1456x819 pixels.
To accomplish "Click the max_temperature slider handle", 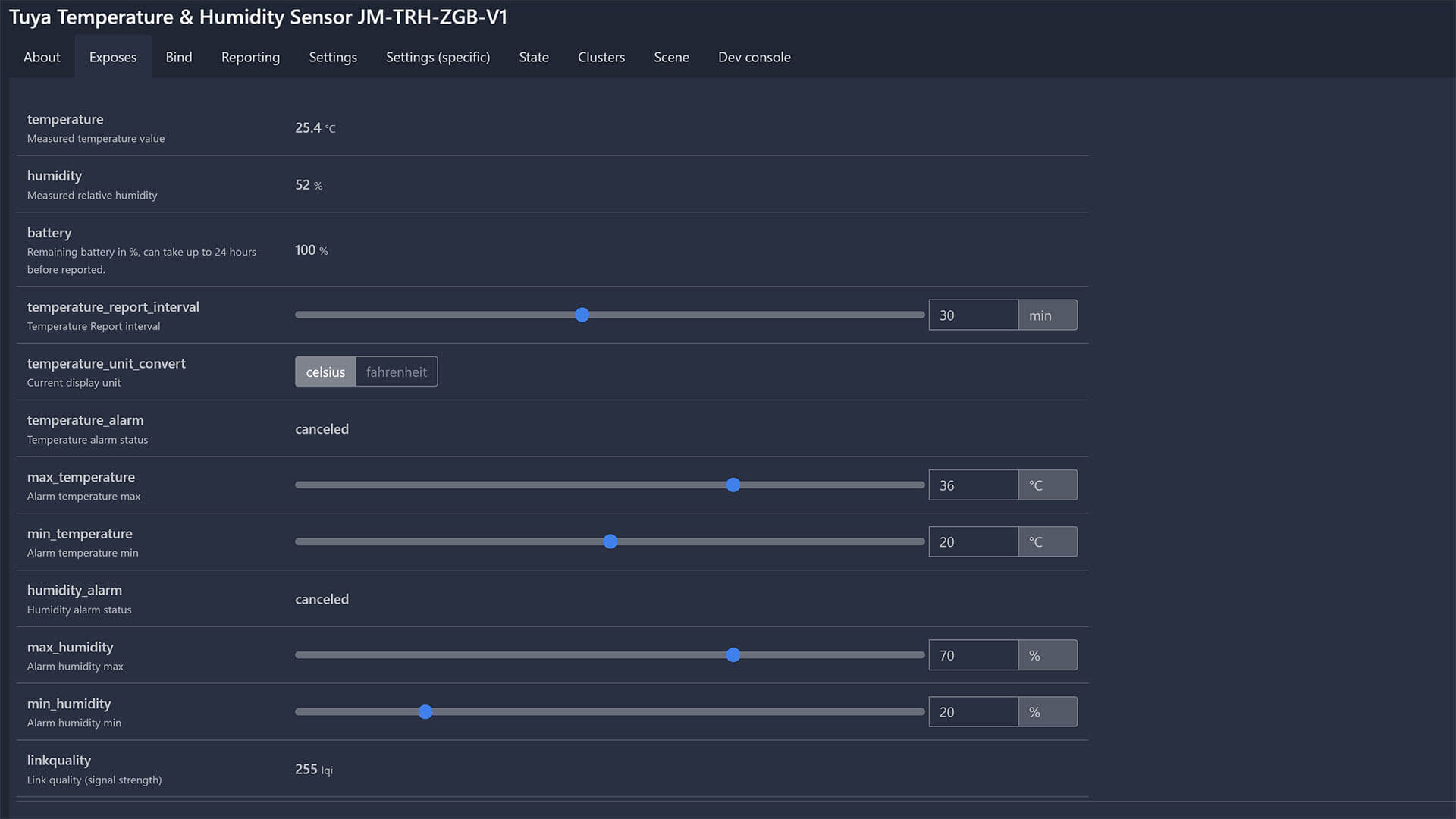I will tap(733, 485).
